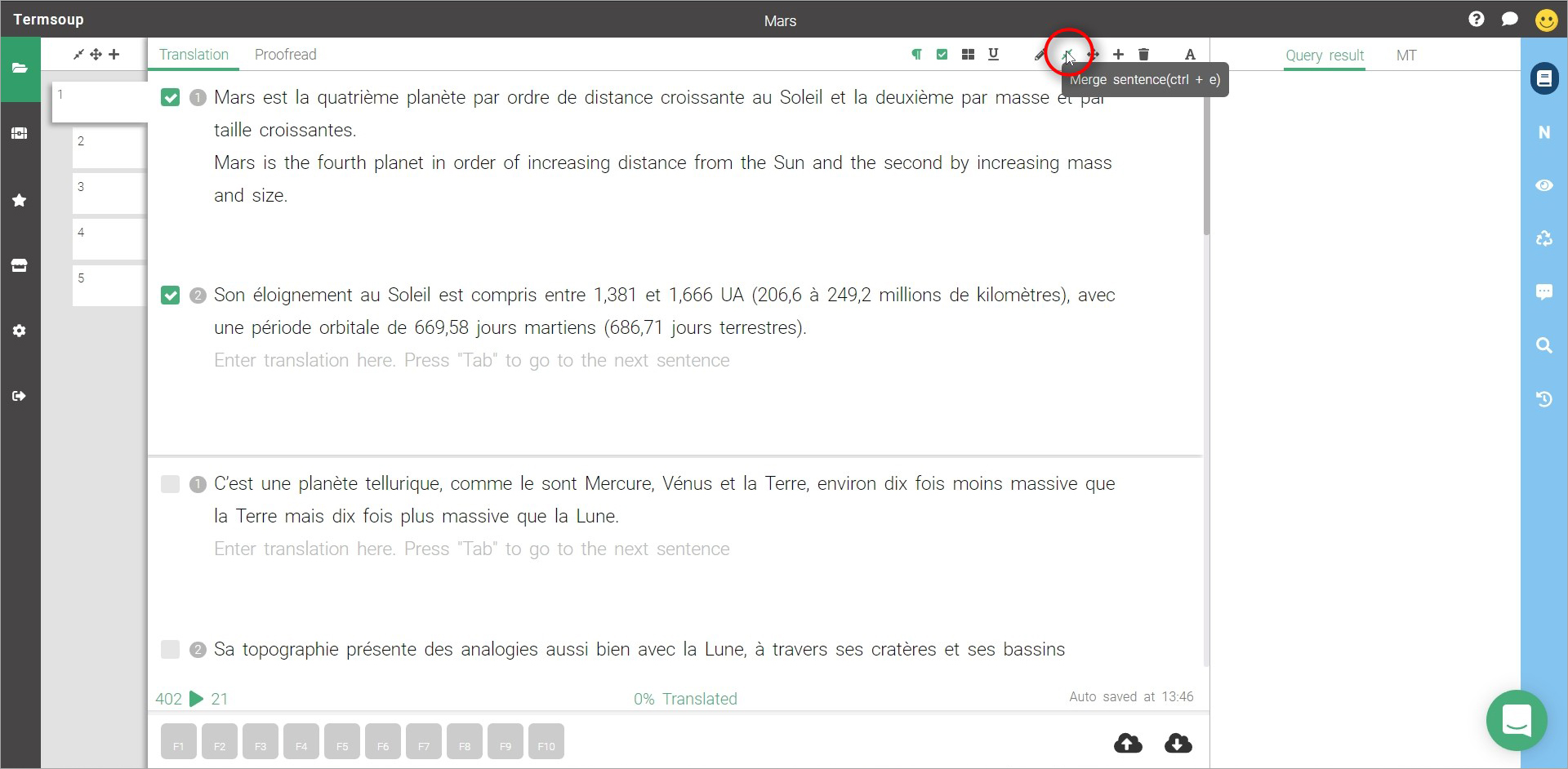Click the underline U icon in toolbar

click(x=994, y=55)
